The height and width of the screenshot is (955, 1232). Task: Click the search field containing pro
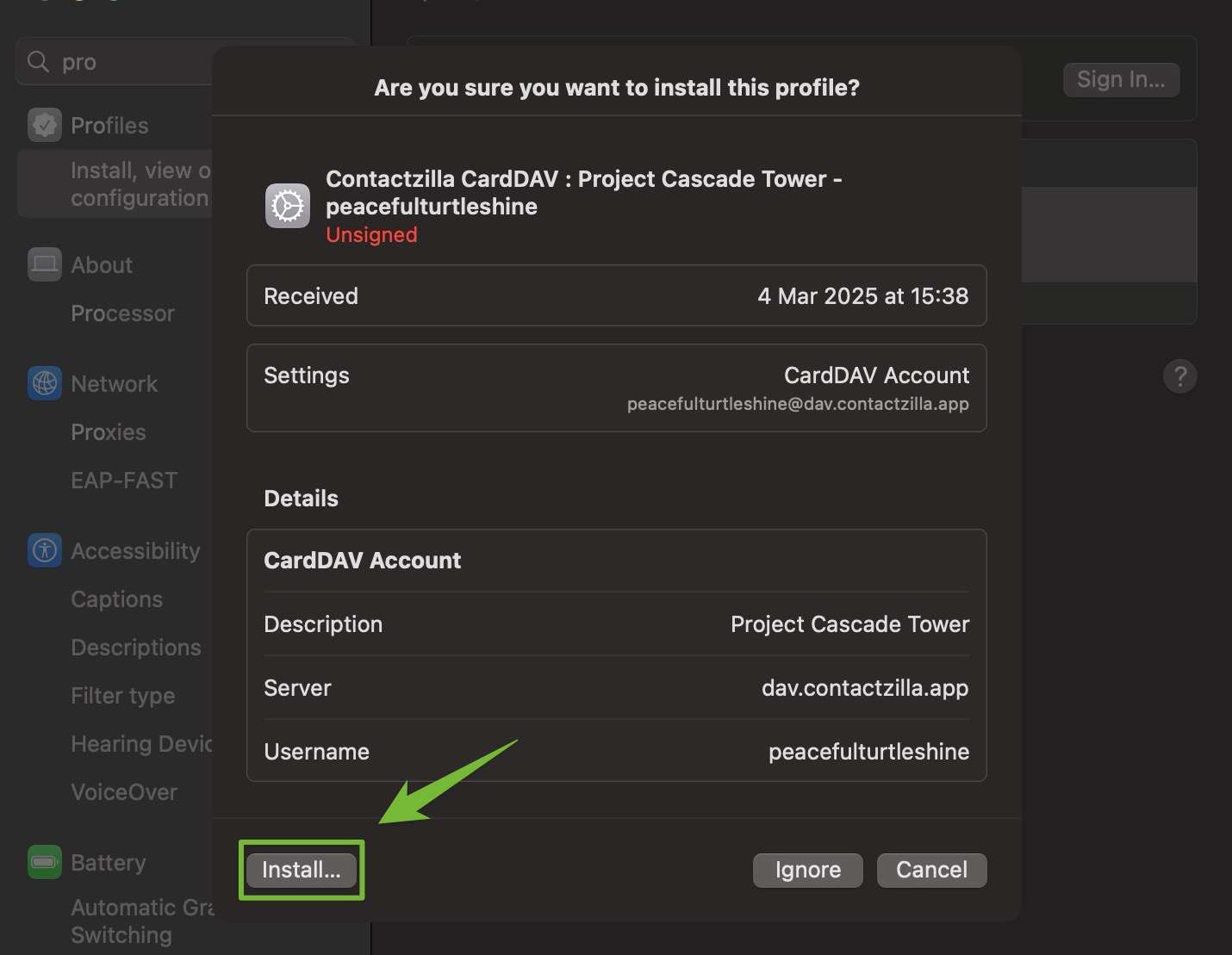click(x=115, y=62)
